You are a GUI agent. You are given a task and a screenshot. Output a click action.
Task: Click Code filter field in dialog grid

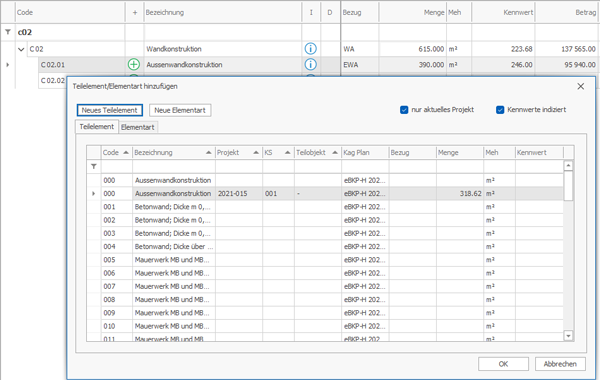(x=117, y=166)
